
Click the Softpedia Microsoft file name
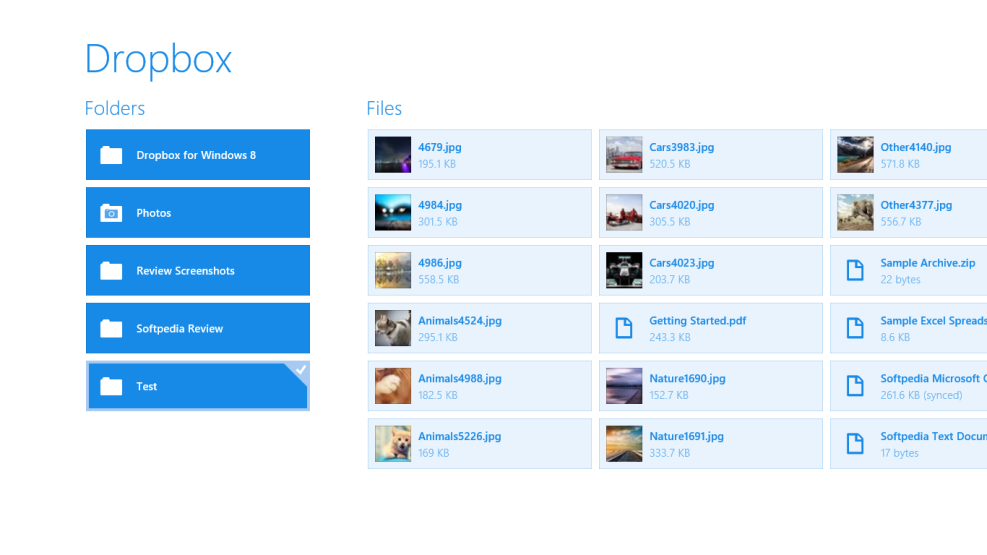(x=933, y=379)
